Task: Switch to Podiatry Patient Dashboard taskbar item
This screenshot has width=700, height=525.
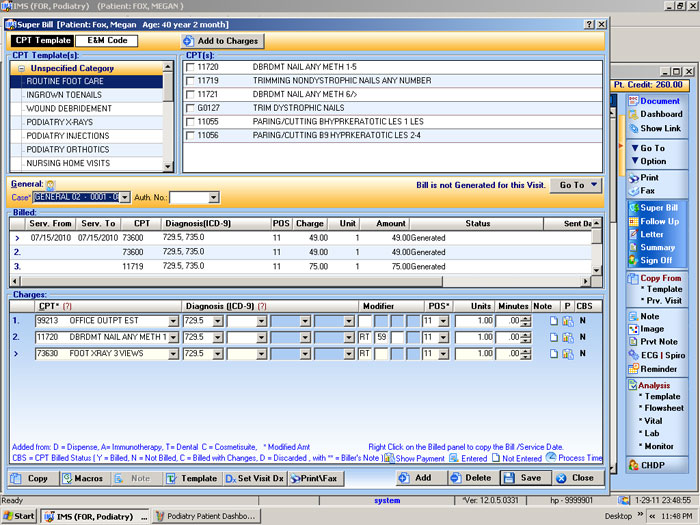Action: [x=206, y=516]
